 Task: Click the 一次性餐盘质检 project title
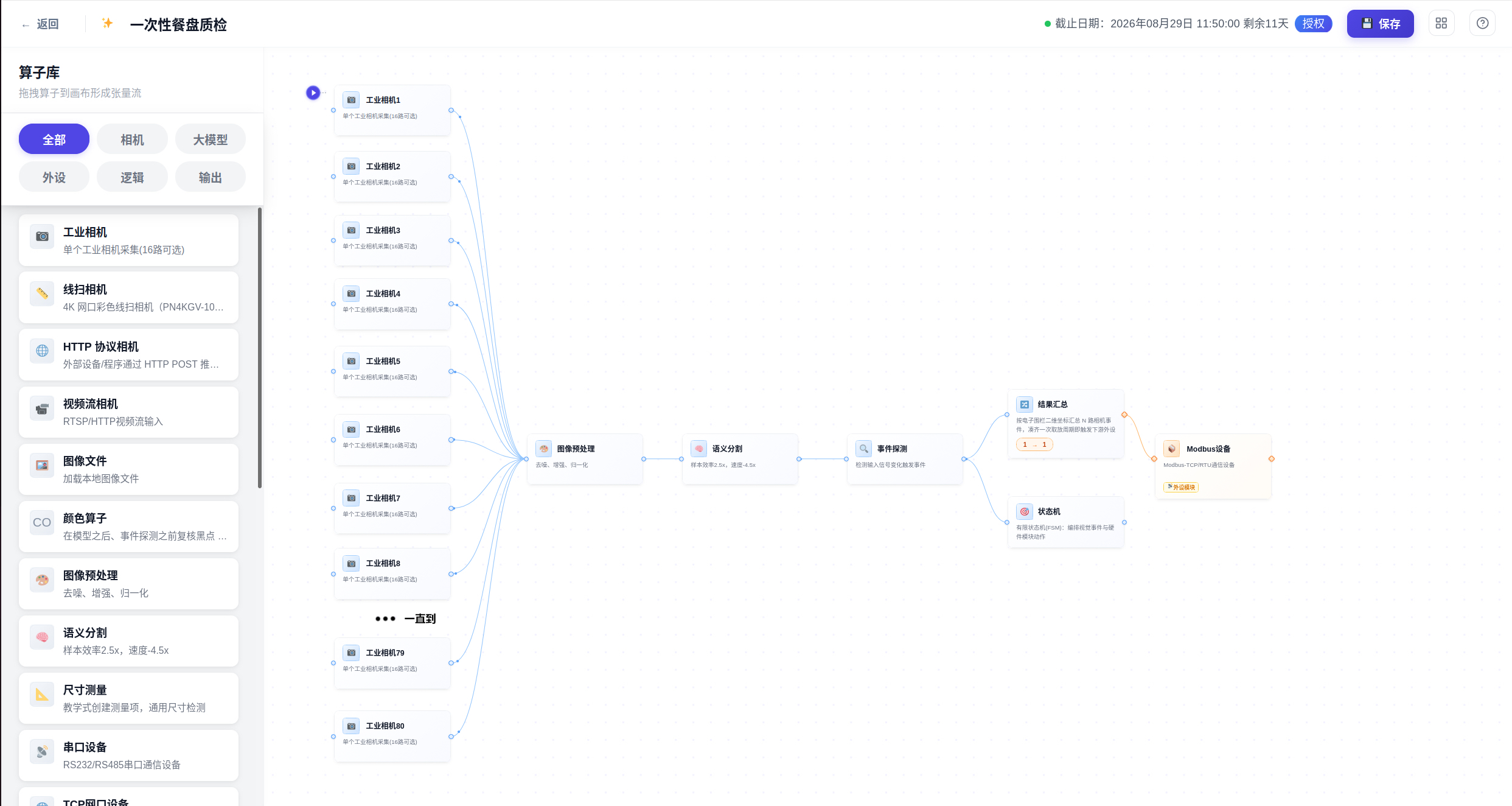click(x=178, y=24)
